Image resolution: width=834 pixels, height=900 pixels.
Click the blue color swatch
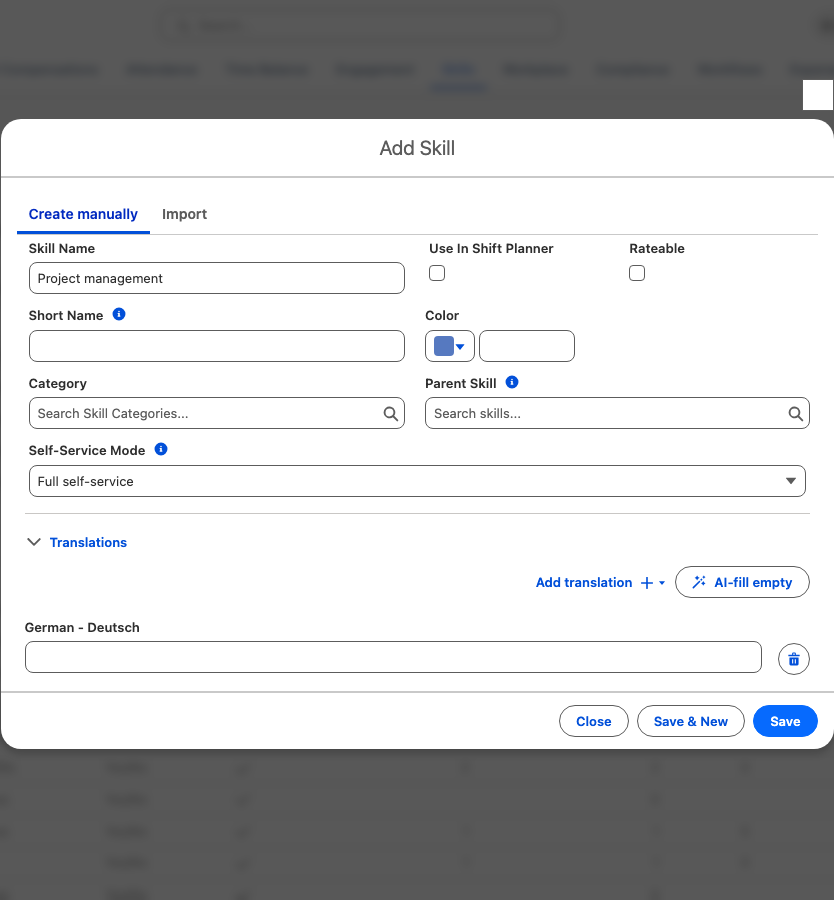(x=444, y=346)
